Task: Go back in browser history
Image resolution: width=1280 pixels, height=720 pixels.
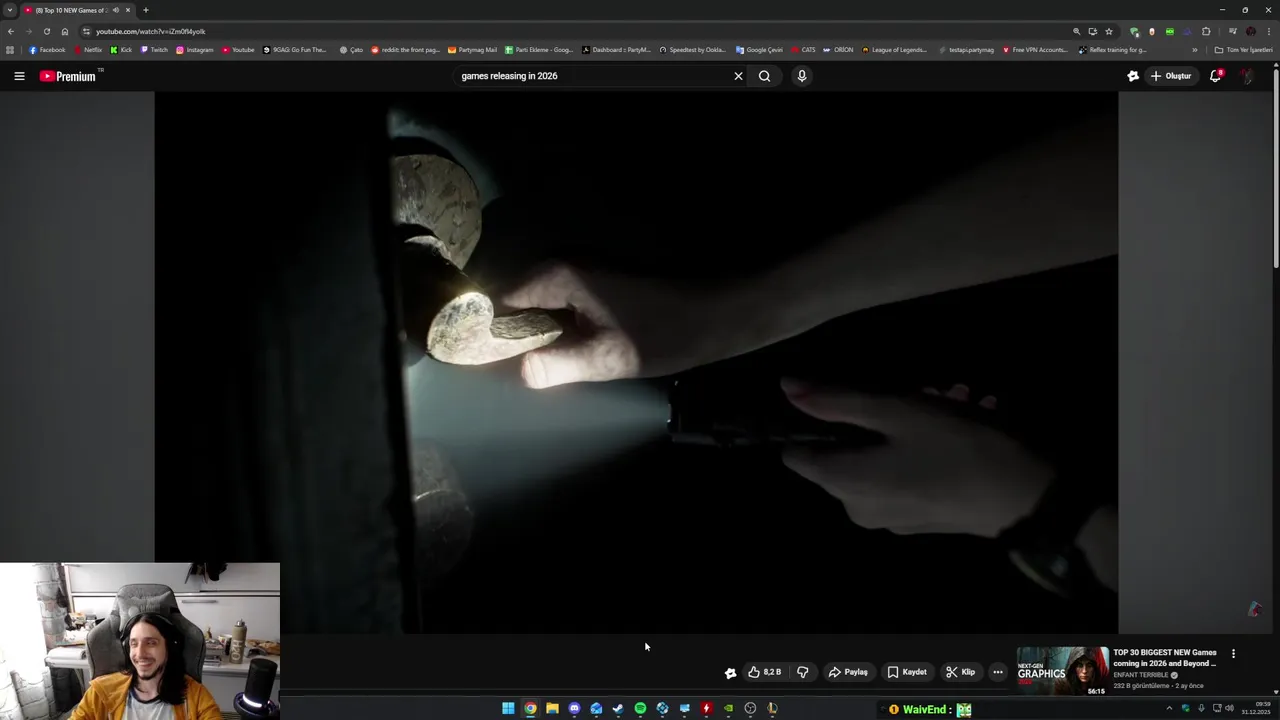Action: coord(11,31)
